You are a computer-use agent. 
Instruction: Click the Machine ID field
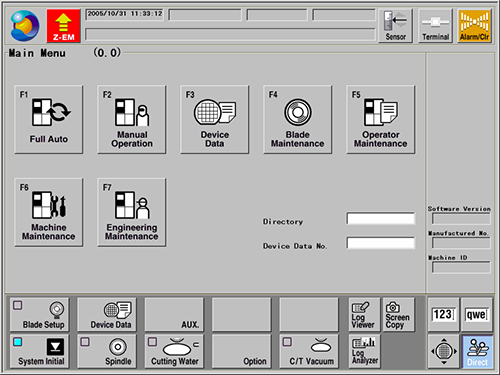pyautogui.click(x=461, y=267)
